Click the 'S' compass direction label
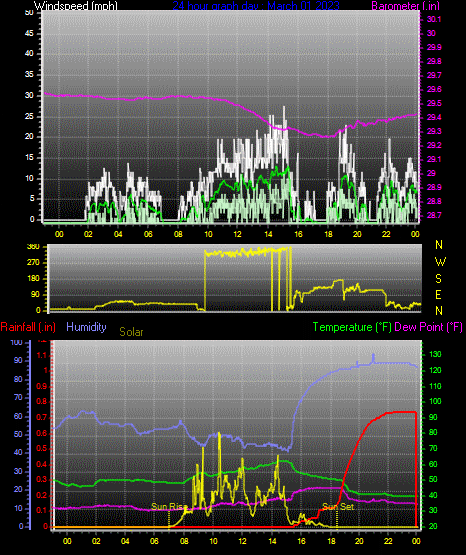 pyautogui.click(x=438, y=279)
